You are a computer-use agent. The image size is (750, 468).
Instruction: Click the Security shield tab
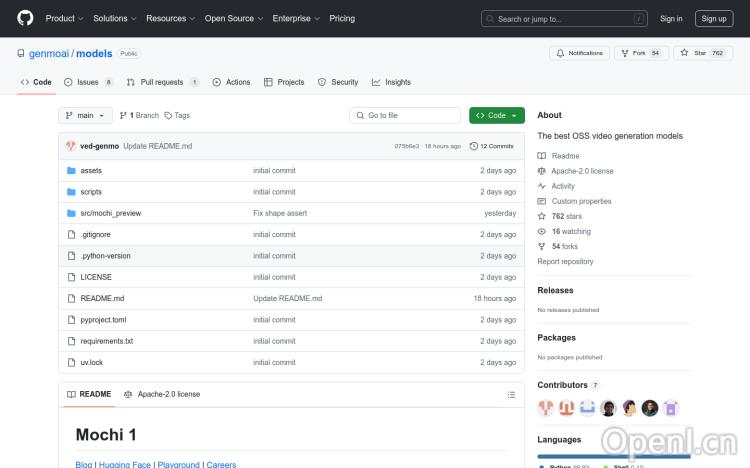coord(338,82)
